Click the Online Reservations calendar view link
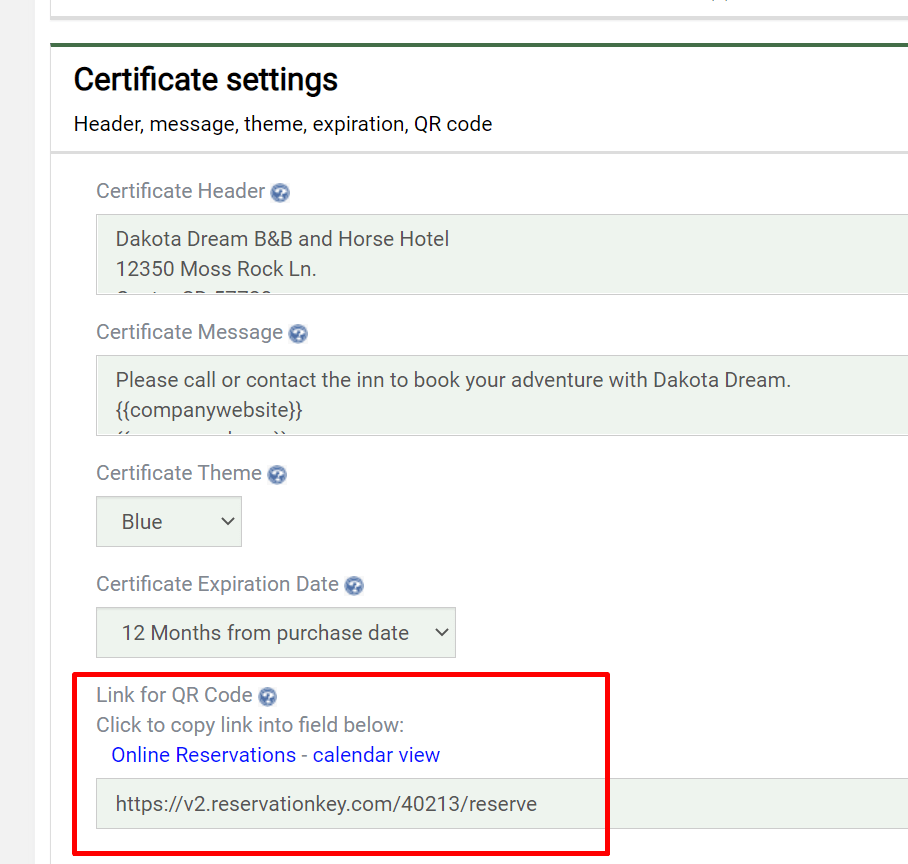 click(275, 755)
